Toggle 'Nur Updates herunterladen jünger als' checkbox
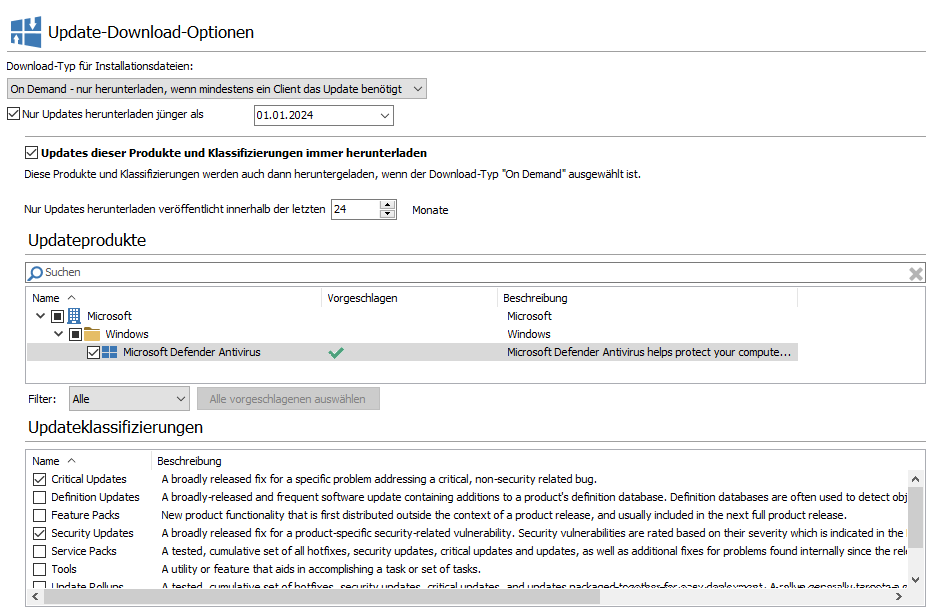The height and width of the screenshot is (611, 932). [x=14, y=114]
